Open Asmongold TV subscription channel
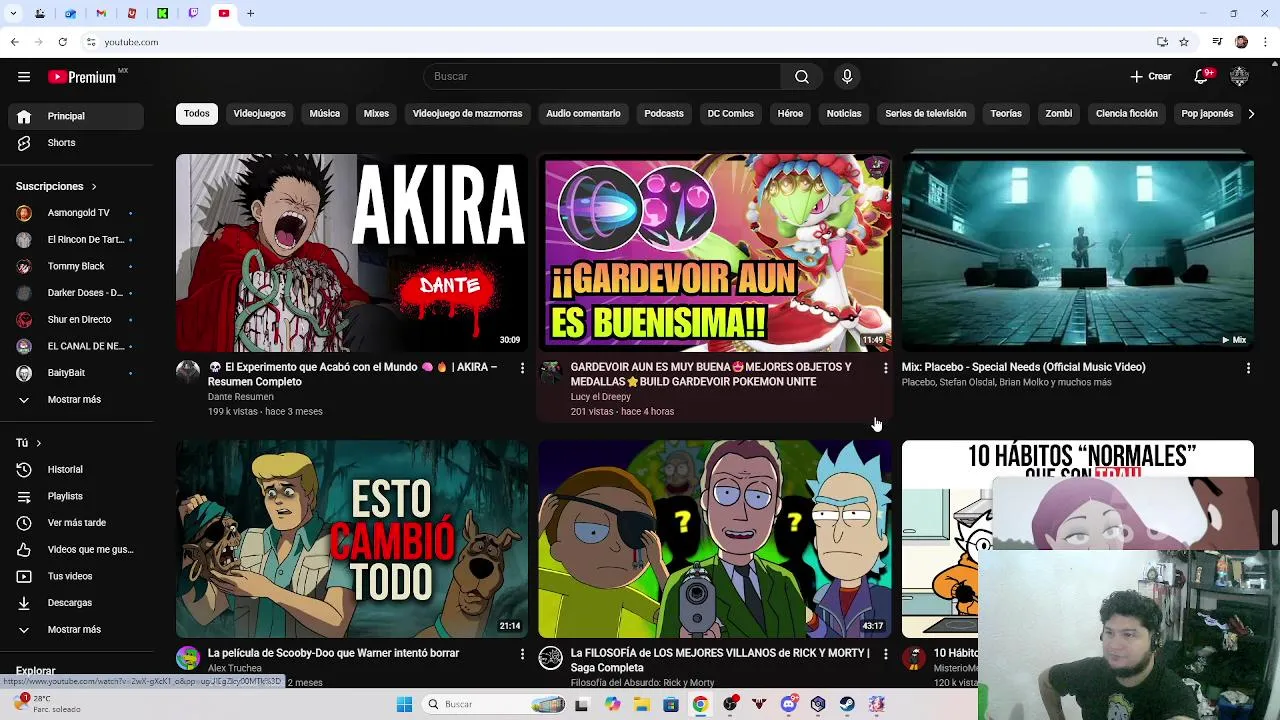The height and width of the screenshot is (720, 1280). [76, 213]
